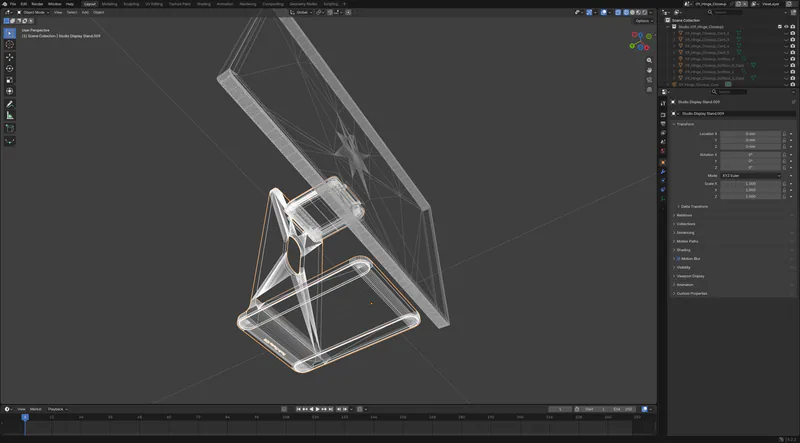
Task: Select the Rotate tool
Action: (x=9, y=68)
